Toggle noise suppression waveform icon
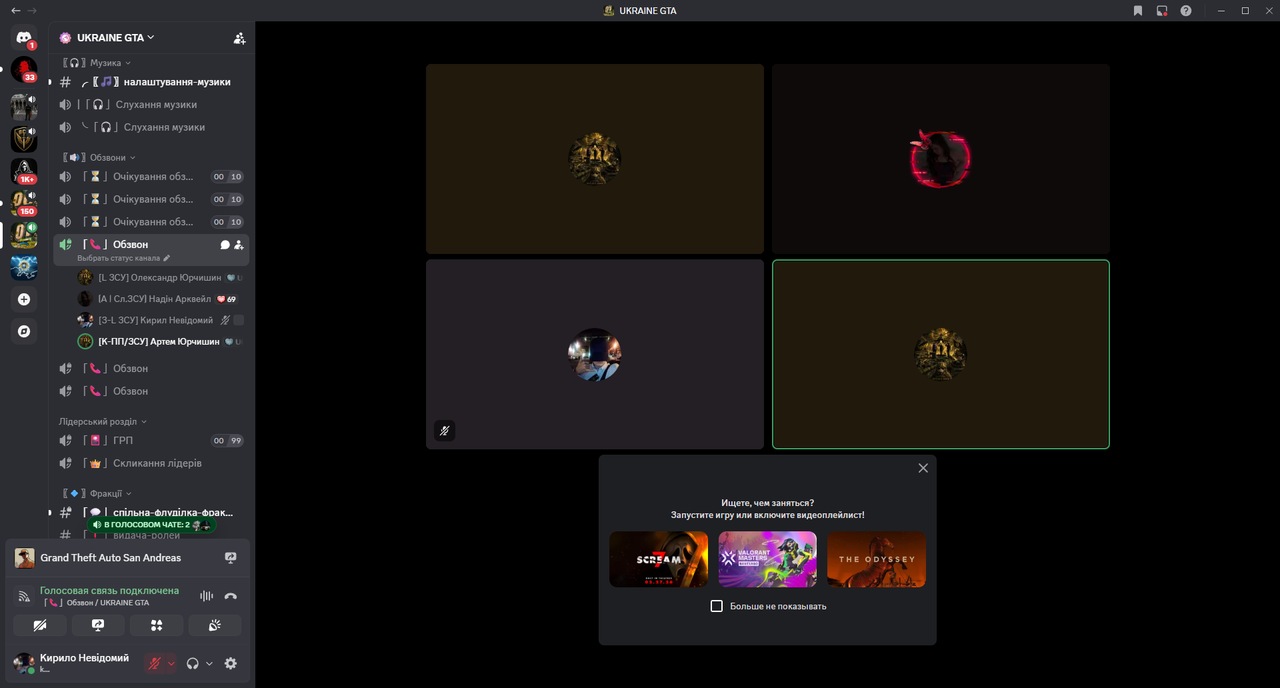1280x688 pixels. coord(206,596)
